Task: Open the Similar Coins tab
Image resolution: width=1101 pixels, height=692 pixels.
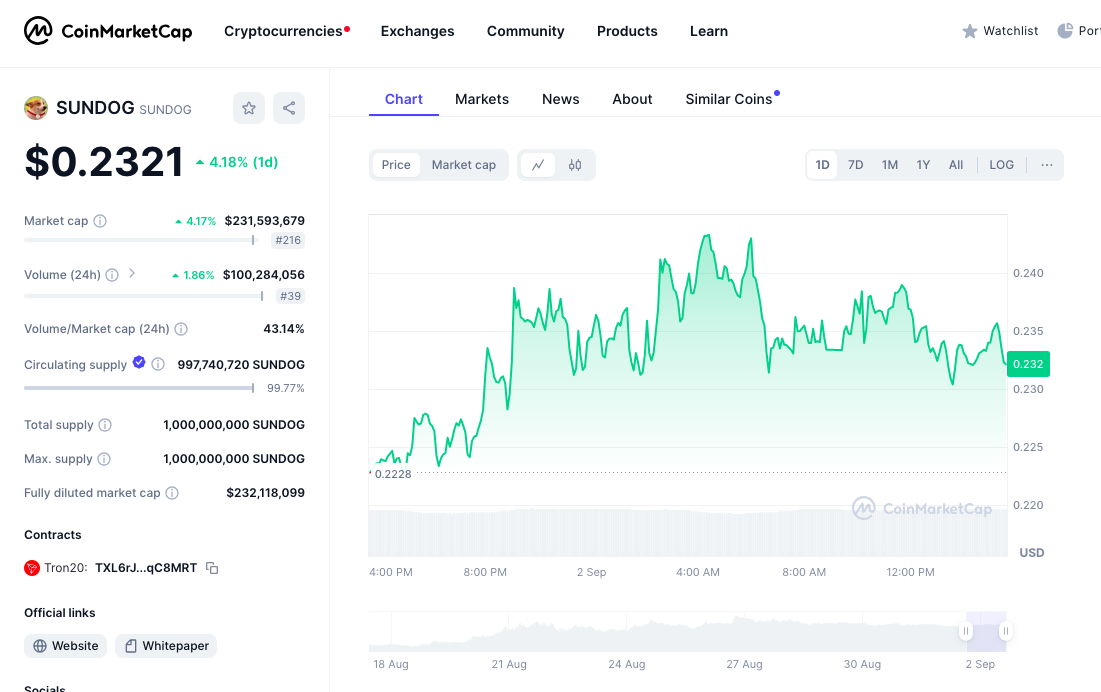Action: coord(728,99)
